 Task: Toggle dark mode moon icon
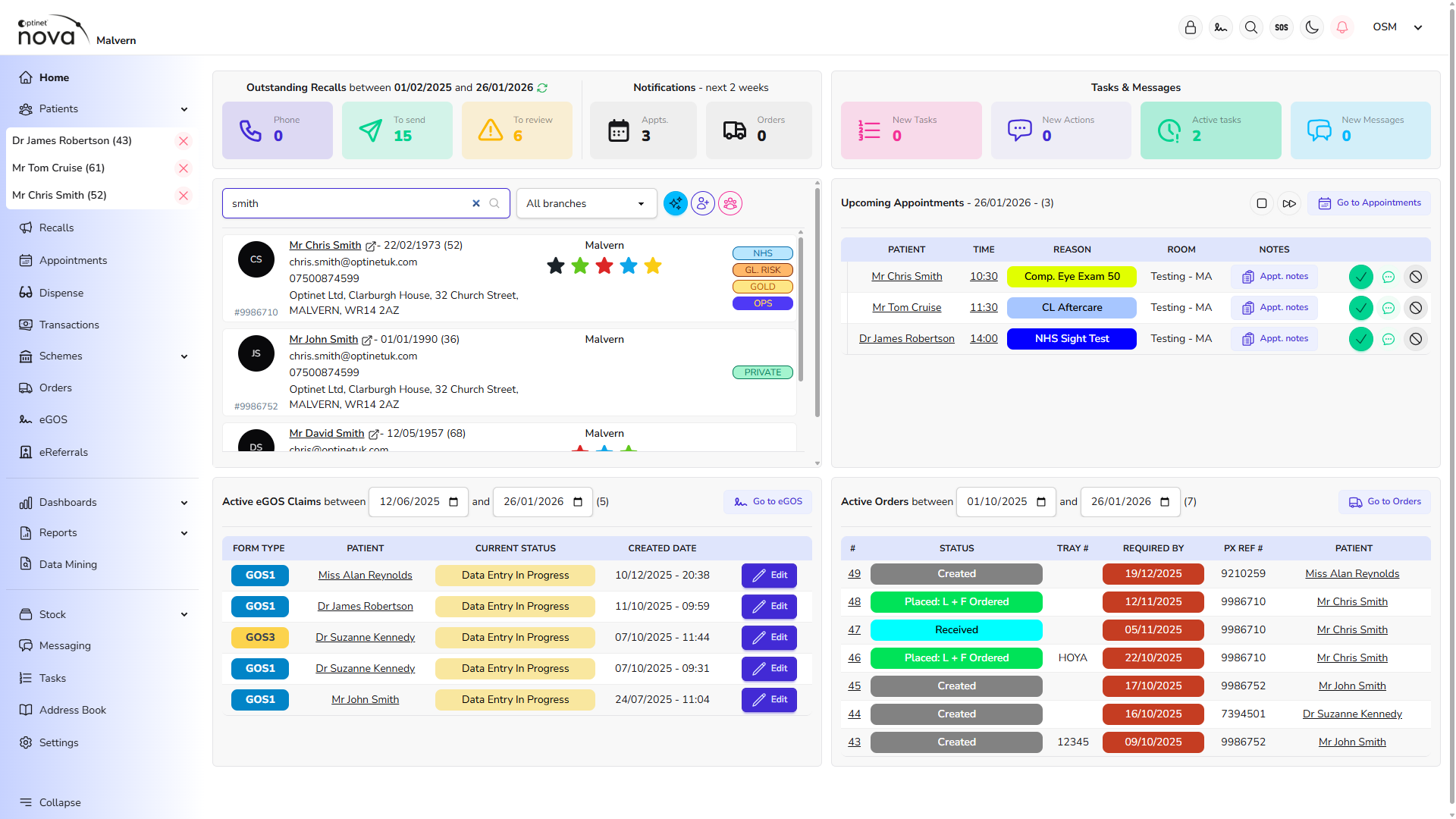coord(1312,27)
